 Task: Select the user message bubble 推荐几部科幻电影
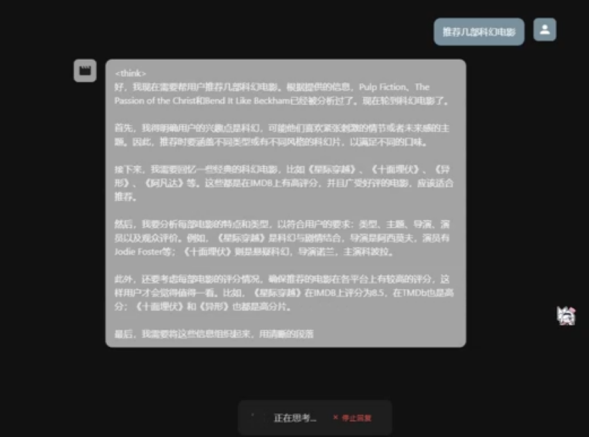coord(479,32)
